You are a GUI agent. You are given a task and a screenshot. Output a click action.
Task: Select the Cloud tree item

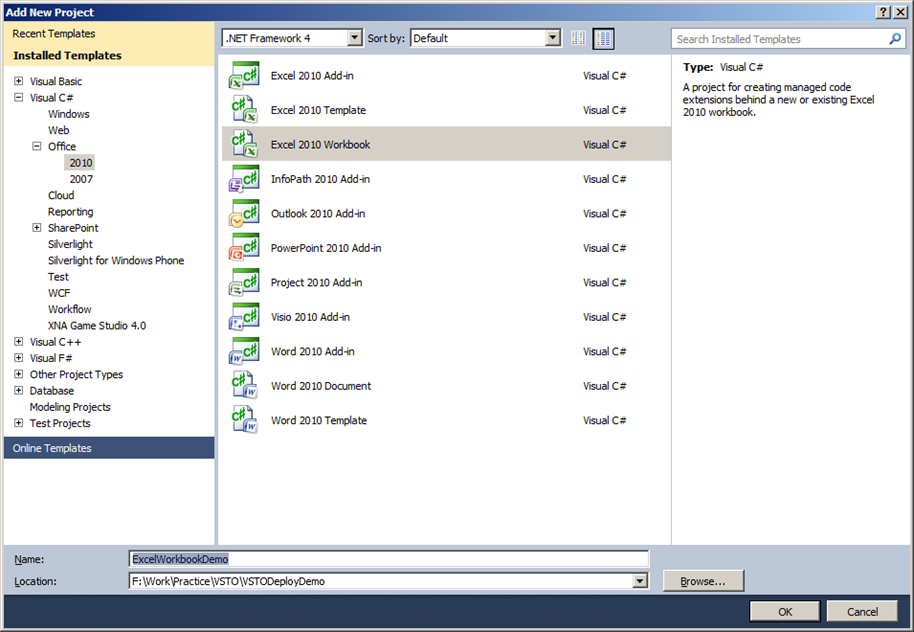61,195
